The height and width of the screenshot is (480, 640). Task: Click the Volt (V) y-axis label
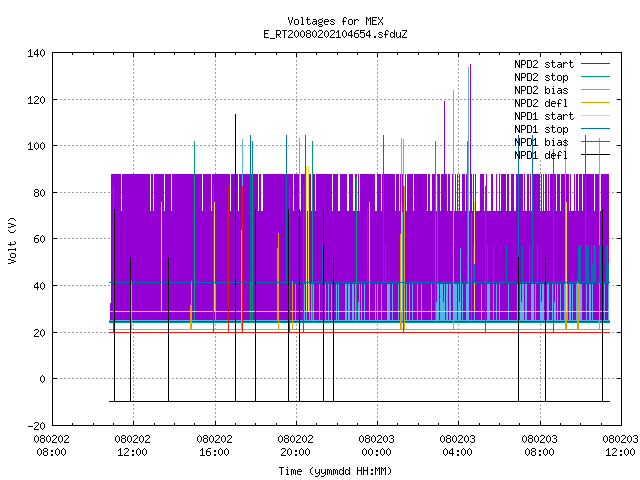(x=12, y=240)
